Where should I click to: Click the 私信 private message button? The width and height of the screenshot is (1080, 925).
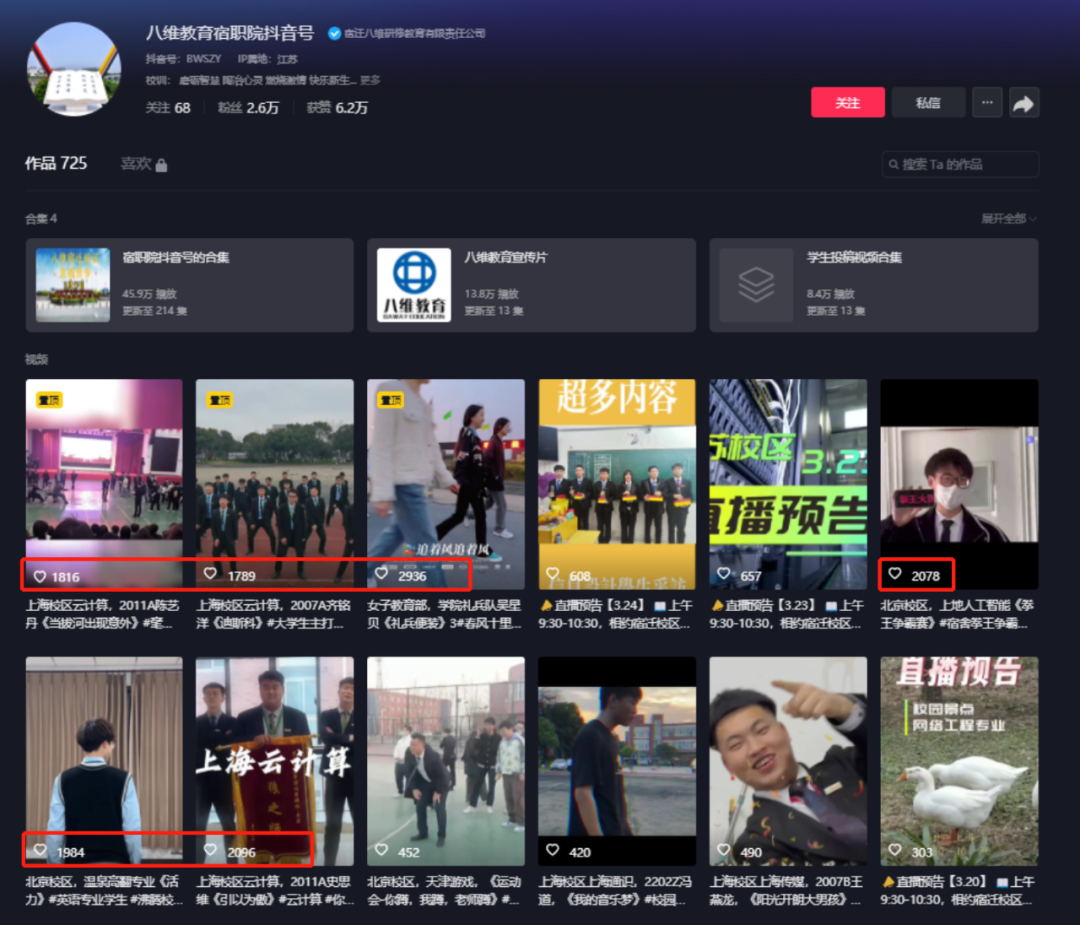pos(928,102)
